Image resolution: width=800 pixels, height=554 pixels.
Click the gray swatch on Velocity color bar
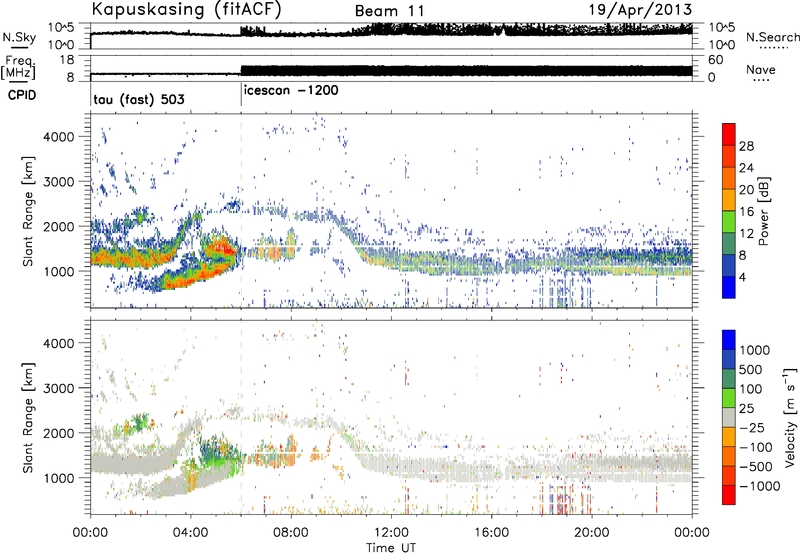click(729, 418)
